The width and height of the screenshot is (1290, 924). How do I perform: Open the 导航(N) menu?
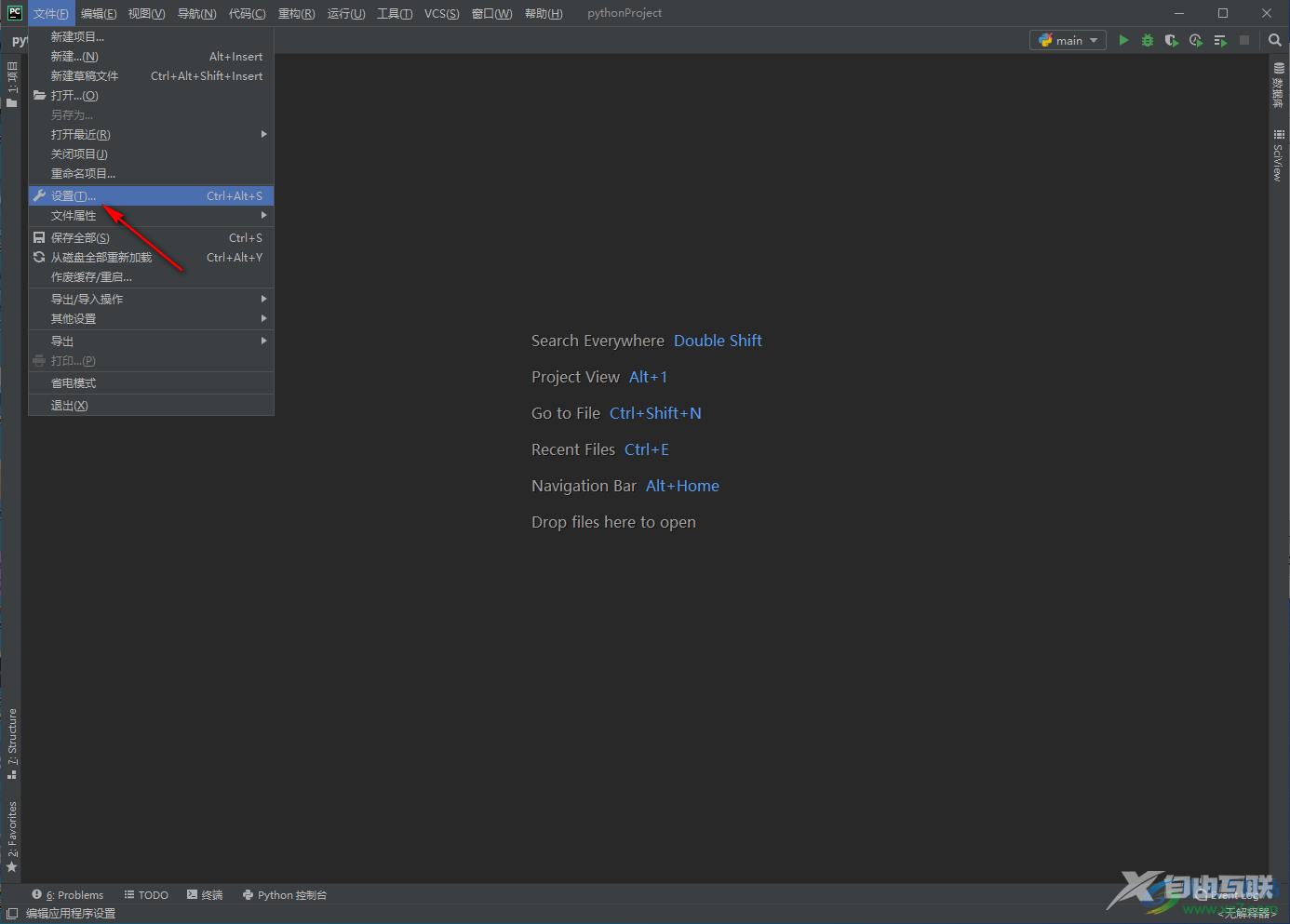pyautogui.click(x=196, y=13)
